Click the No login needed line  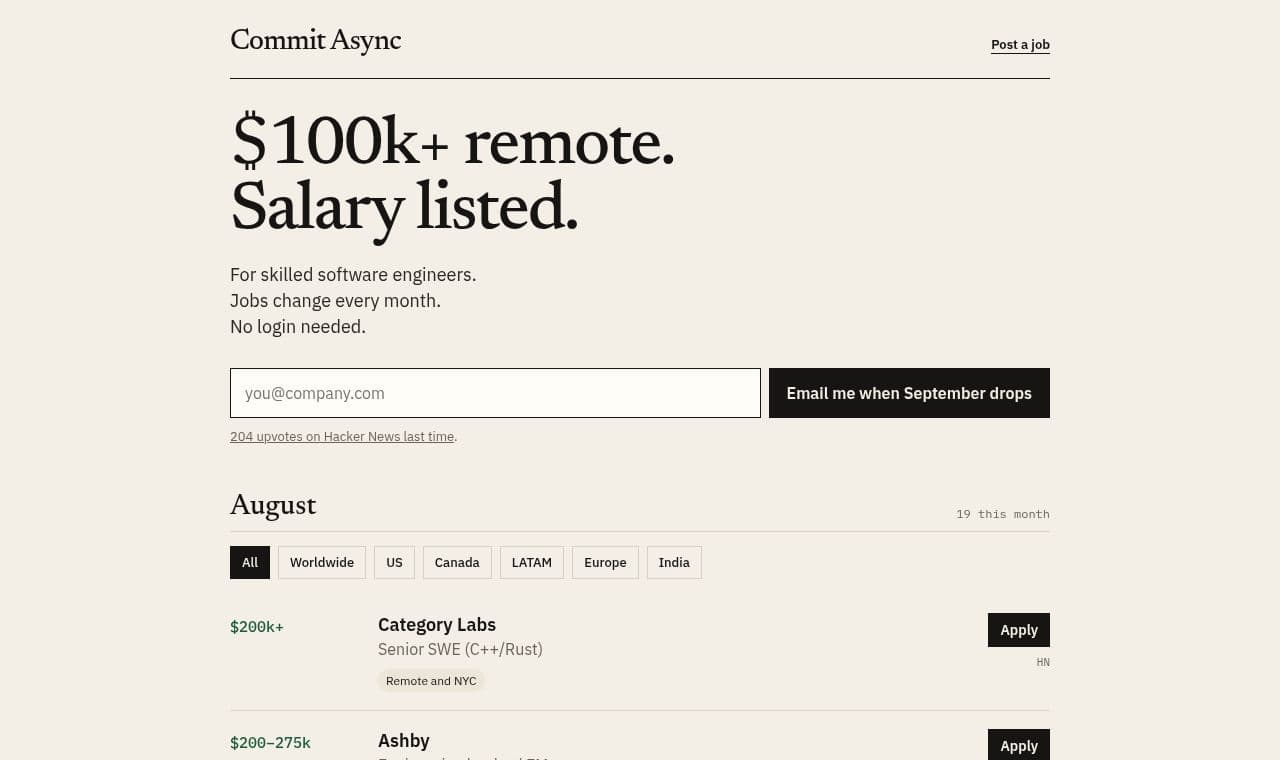298,327
